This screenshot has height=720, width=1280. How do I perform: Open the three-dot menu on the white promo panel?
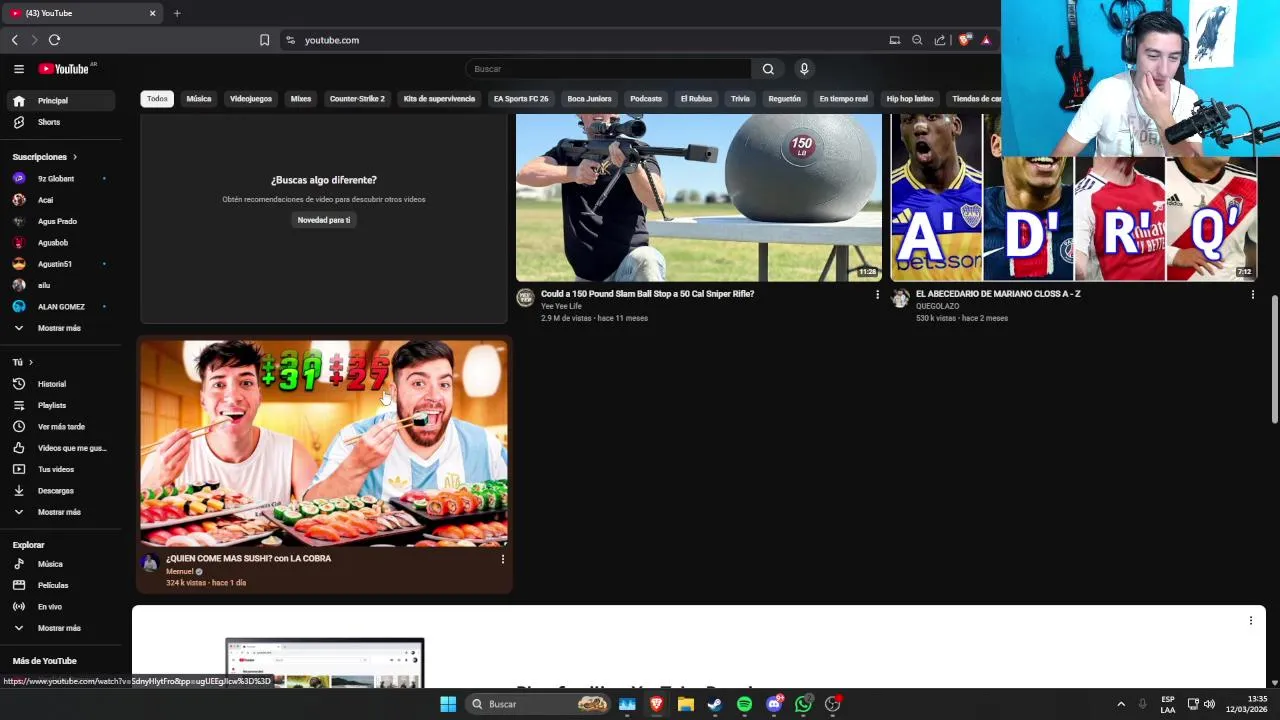1250,621
